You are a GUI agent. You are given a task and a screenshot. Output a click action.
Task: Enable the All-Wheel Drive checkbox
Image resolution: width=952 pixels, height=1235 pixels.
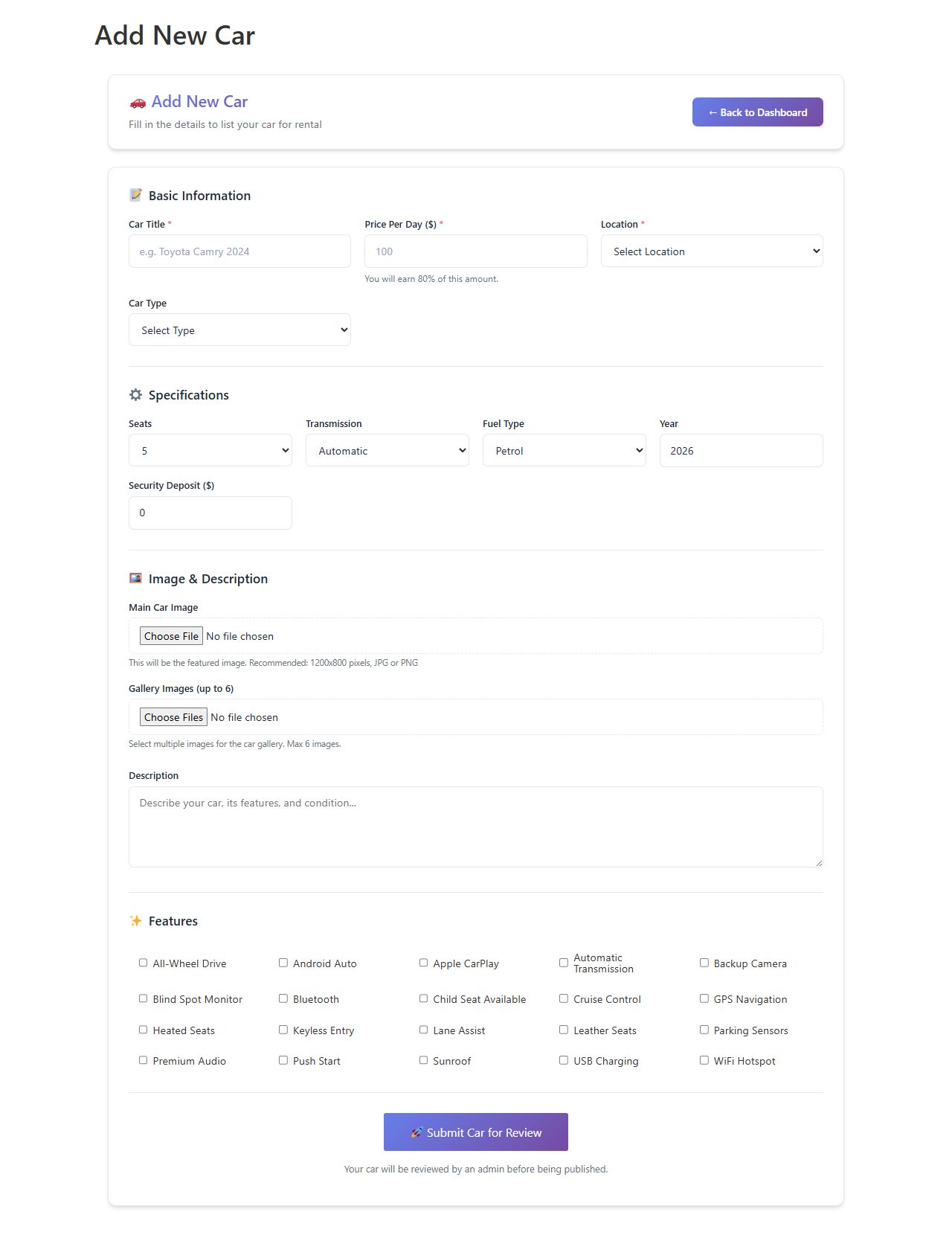pos(143,963)
